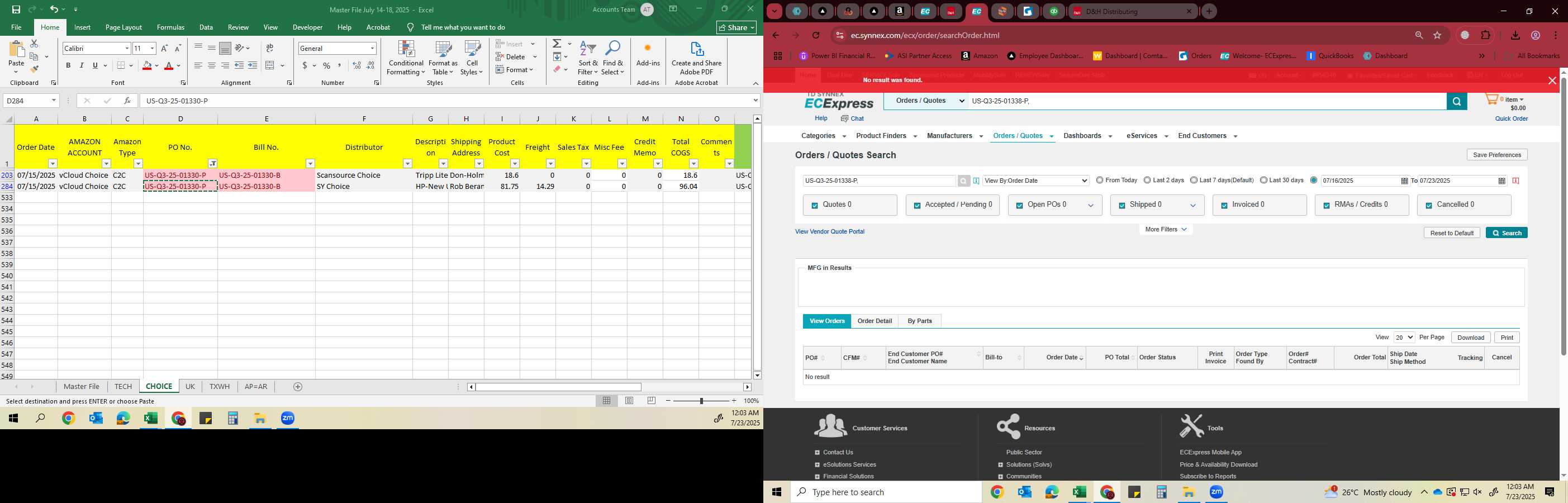Click the Reset to Default button

[1452, 232]
